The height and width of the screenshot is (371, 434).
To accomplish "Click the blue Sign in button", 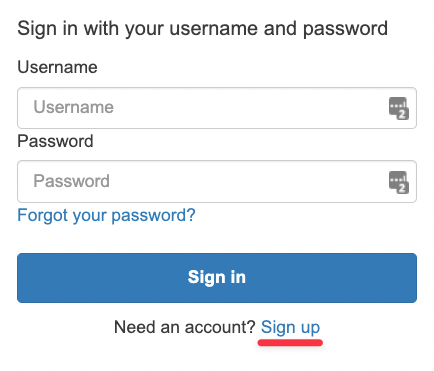I will point(217,278).
